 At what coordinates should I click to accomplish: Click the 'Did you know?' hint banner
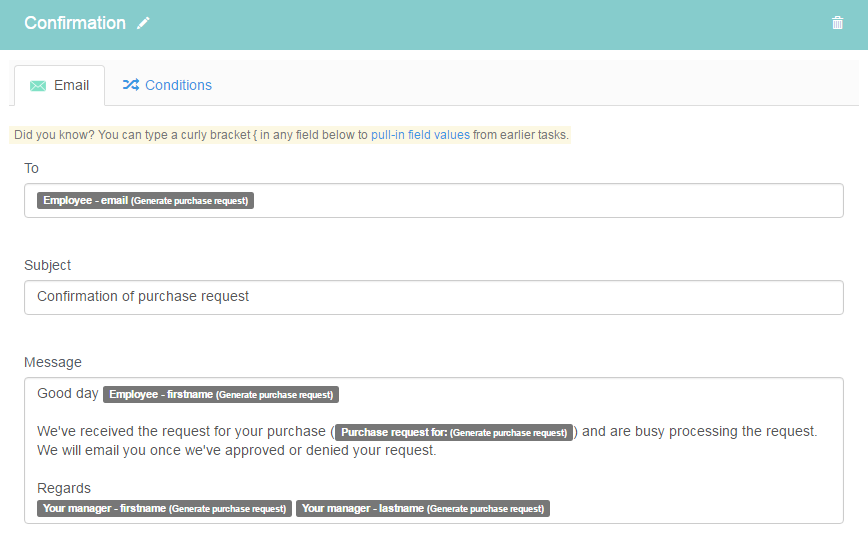(x=290, y=135)
